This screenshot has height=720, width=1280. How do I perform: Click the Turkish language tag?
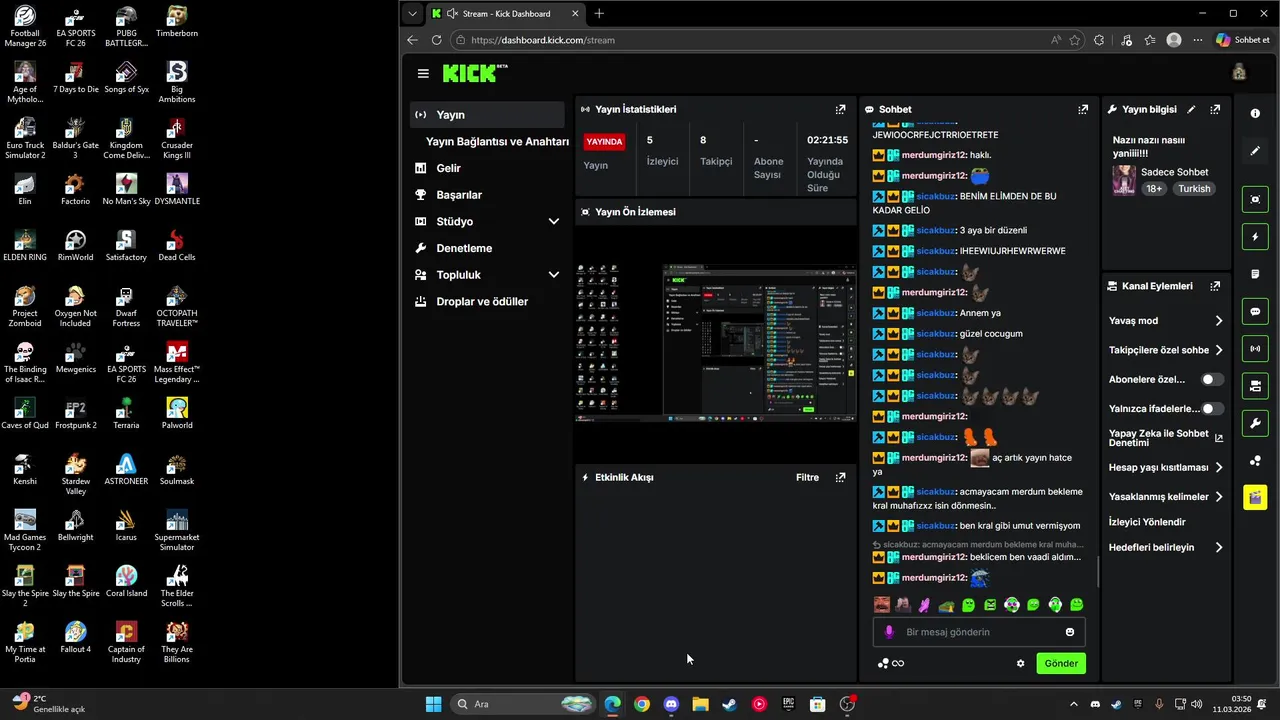point(1193,189)
